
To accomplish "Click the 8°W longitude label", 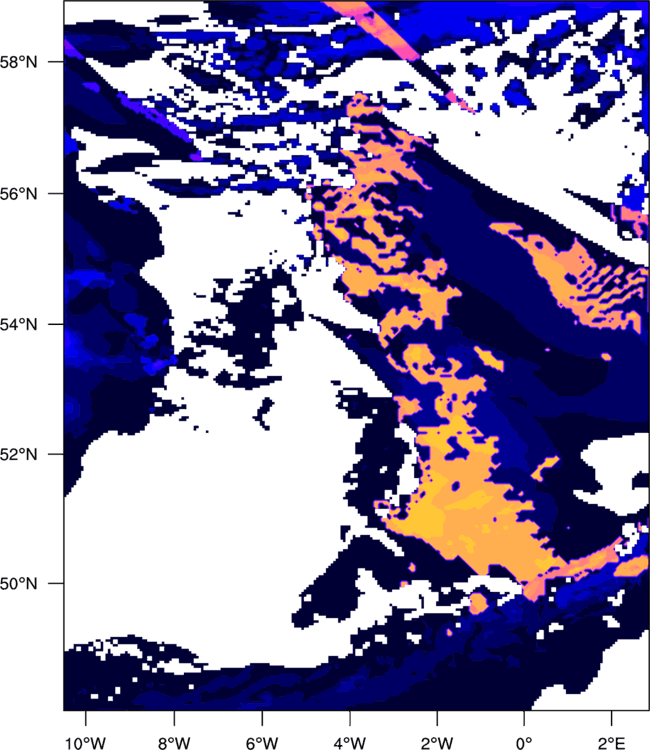I will pos(174,743).
